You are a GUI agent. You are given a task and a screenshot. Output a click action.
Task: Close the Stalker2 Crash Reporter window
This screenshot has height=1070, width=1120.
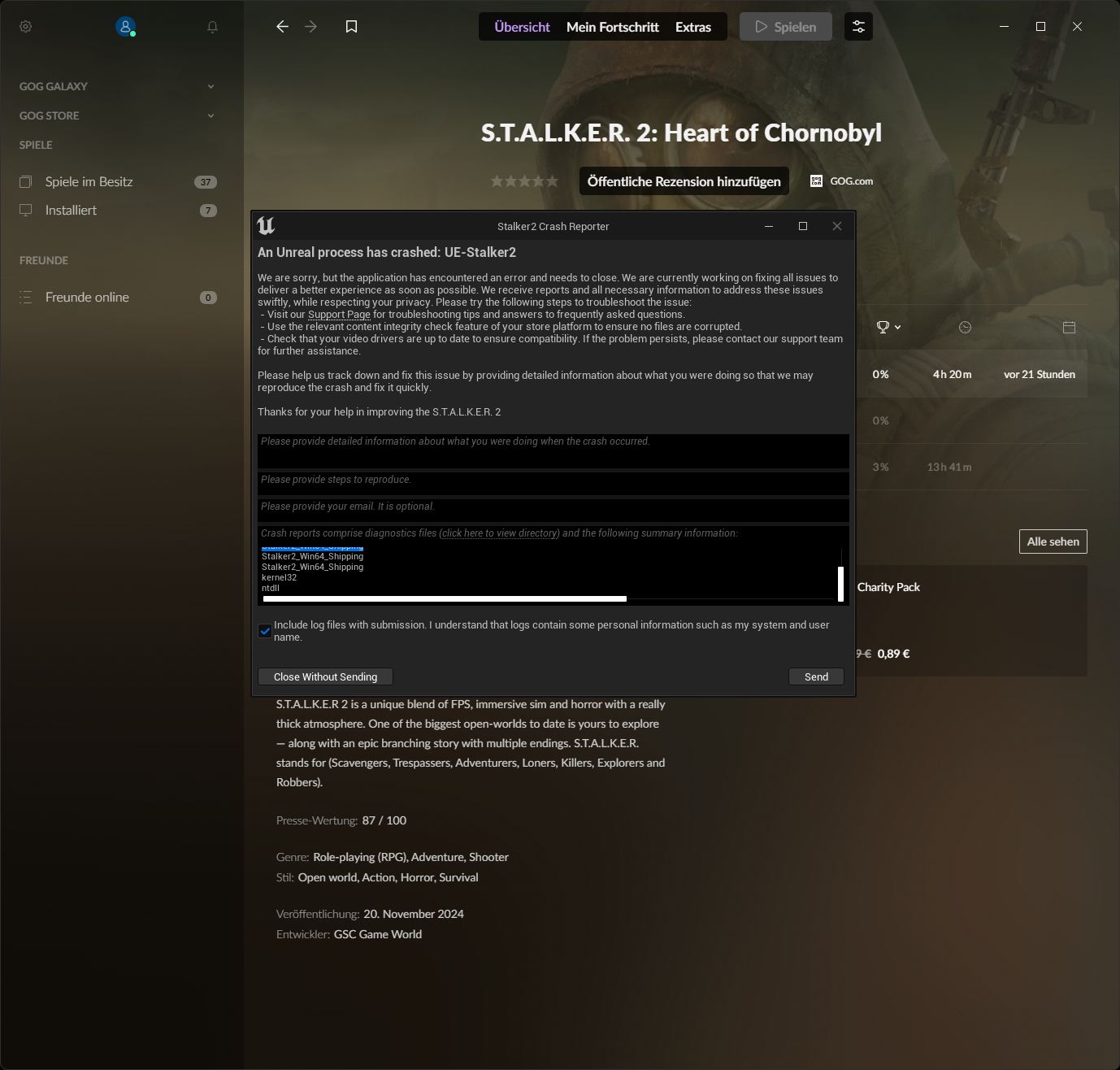pos(837,226)
